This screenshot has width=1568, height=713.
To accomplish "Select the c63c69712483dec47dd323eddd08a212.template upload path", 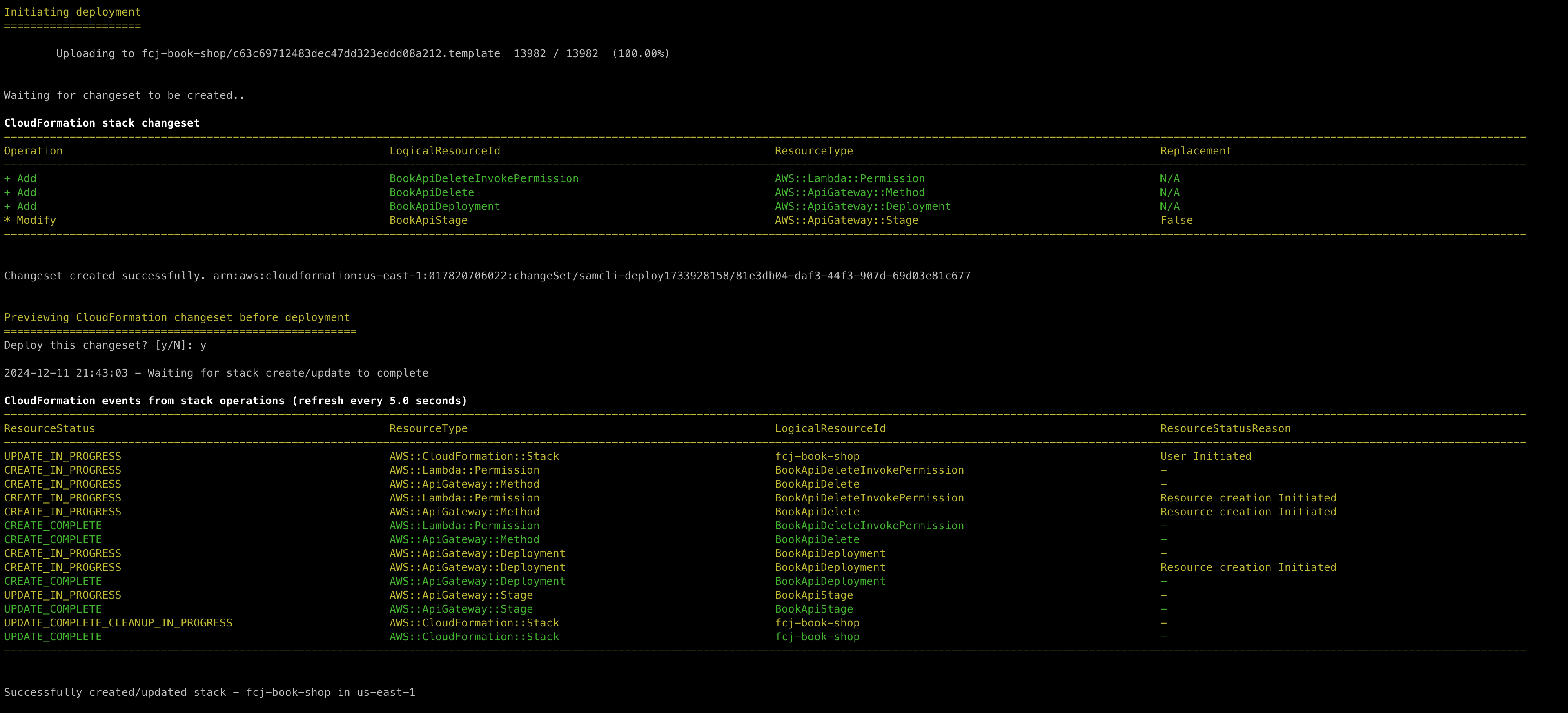I will 321,53.
